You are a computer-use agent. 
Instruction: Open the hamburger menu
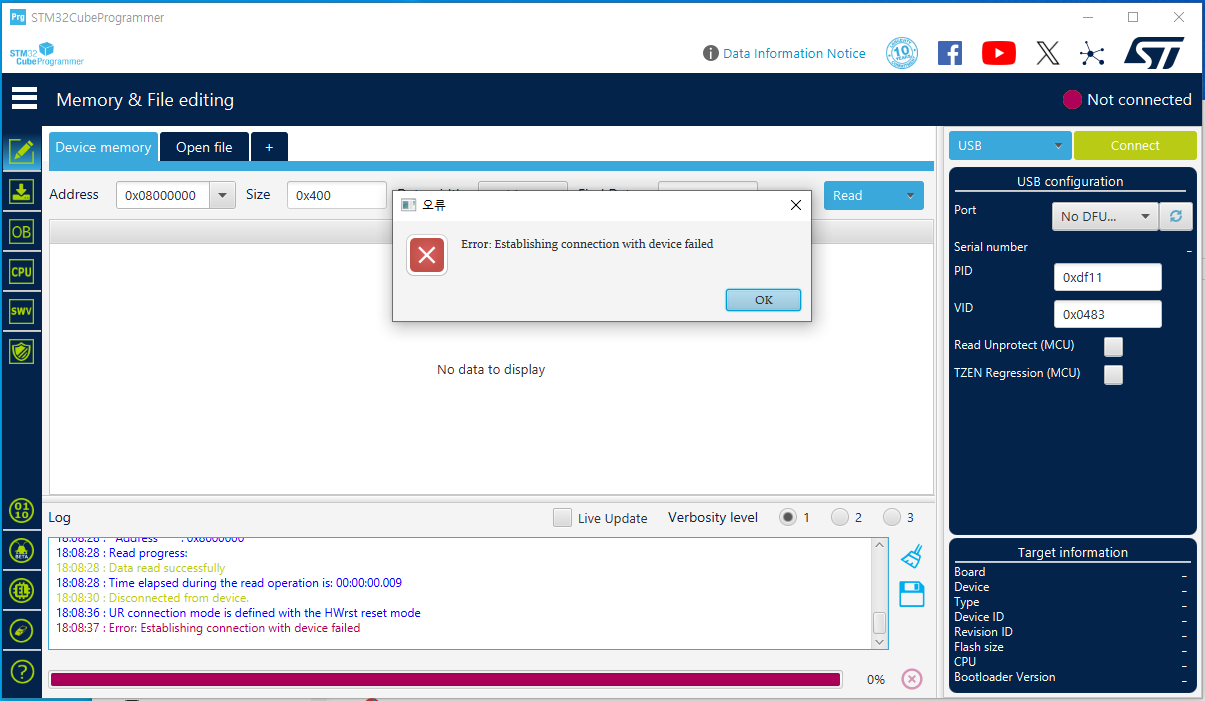click(x=24, y=98)
